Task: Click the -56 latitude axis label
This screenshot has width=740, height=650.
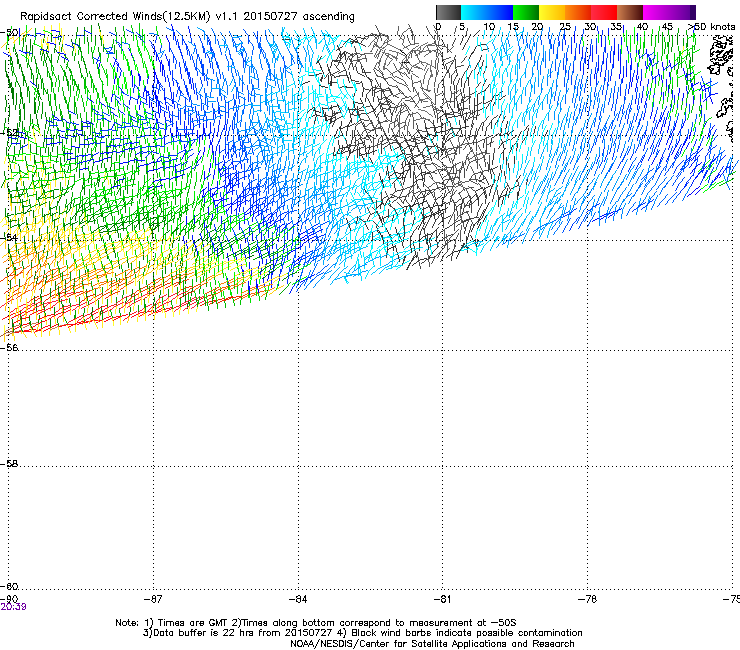Action: pos(9,347)
